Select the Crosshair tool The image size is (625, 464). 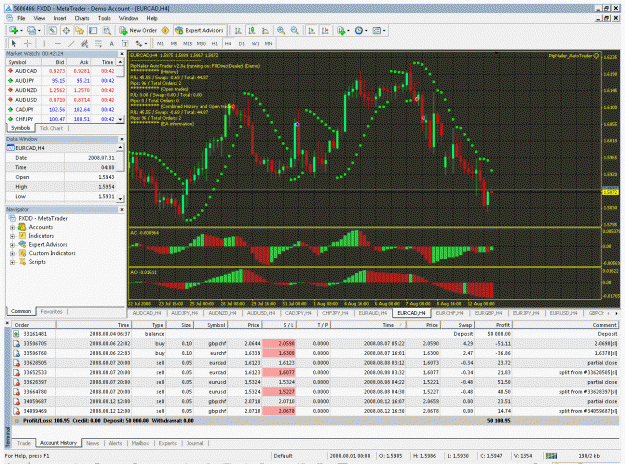click(x=28, y=43)
